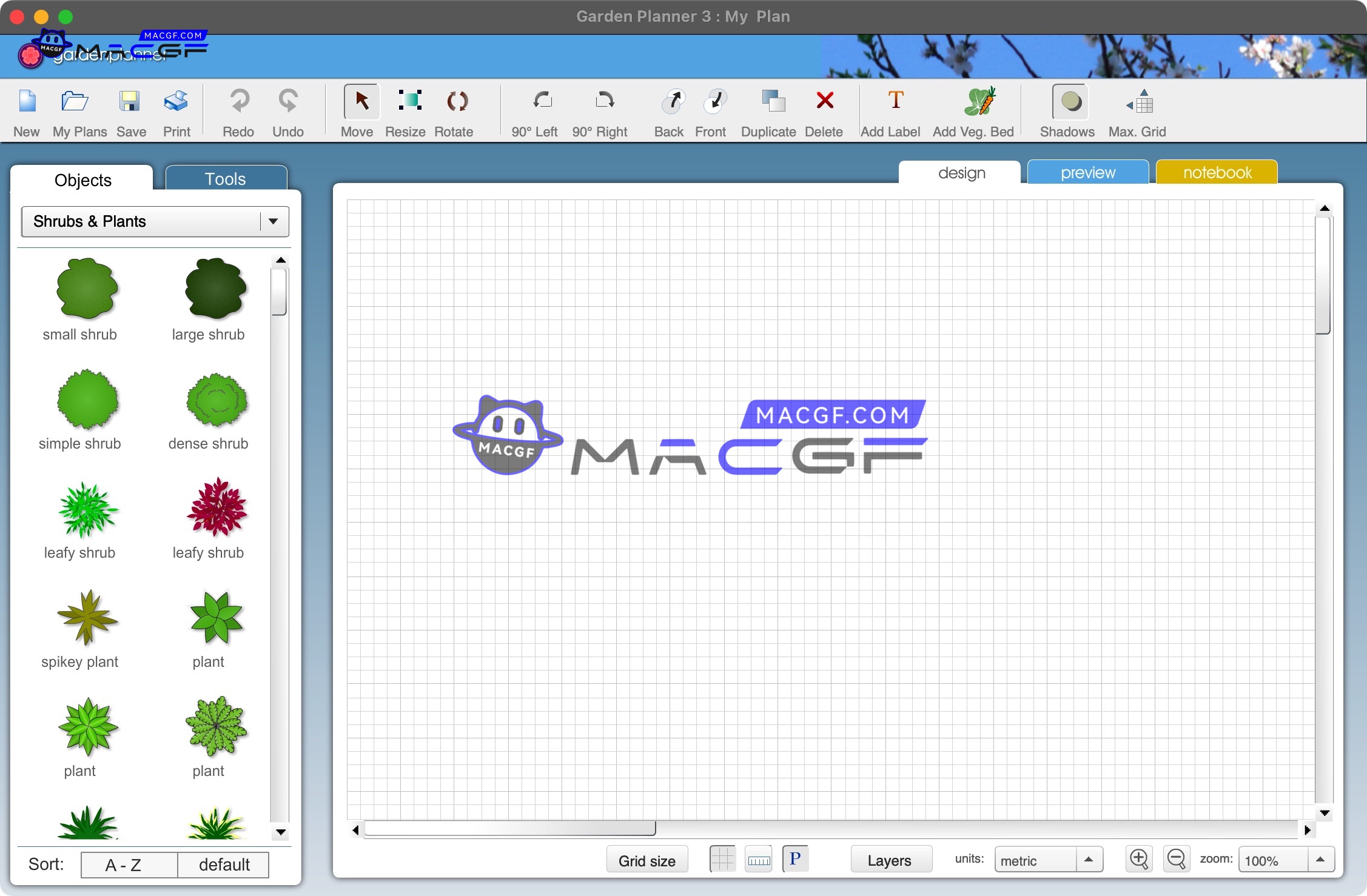This screenshot has width=1367, height=896.
Task: Toggle the ruler measurement display
Action: pos(758,859)
